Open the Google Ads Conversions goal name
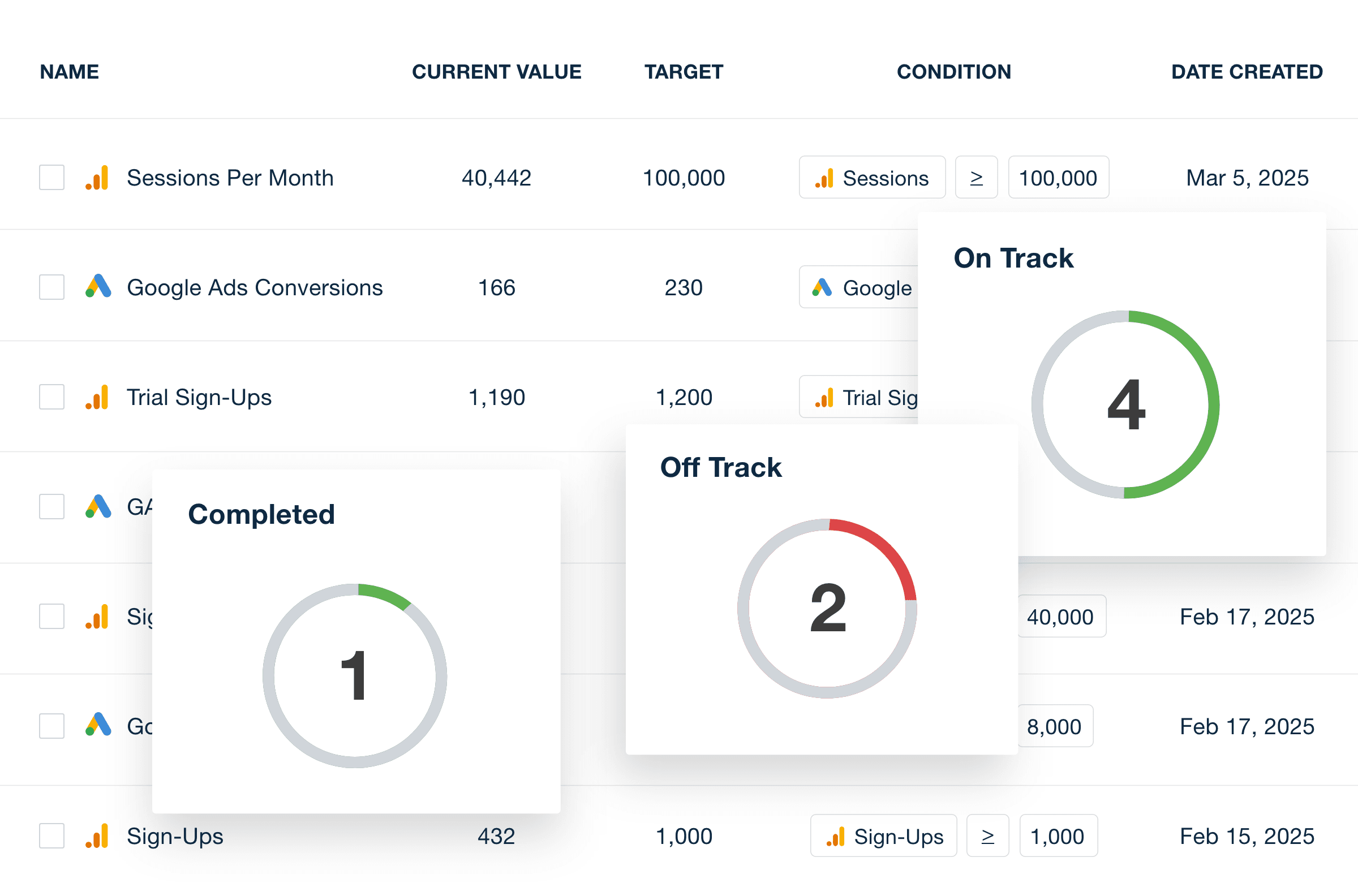The width and height of the screenshot is (1358, 896). point(254,287)
